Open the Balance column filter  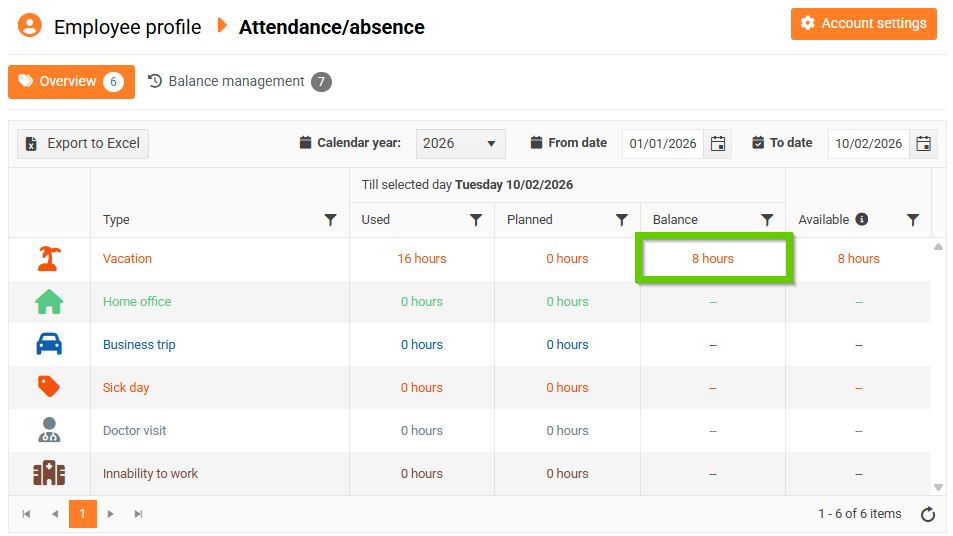click(x=767, y=220)
